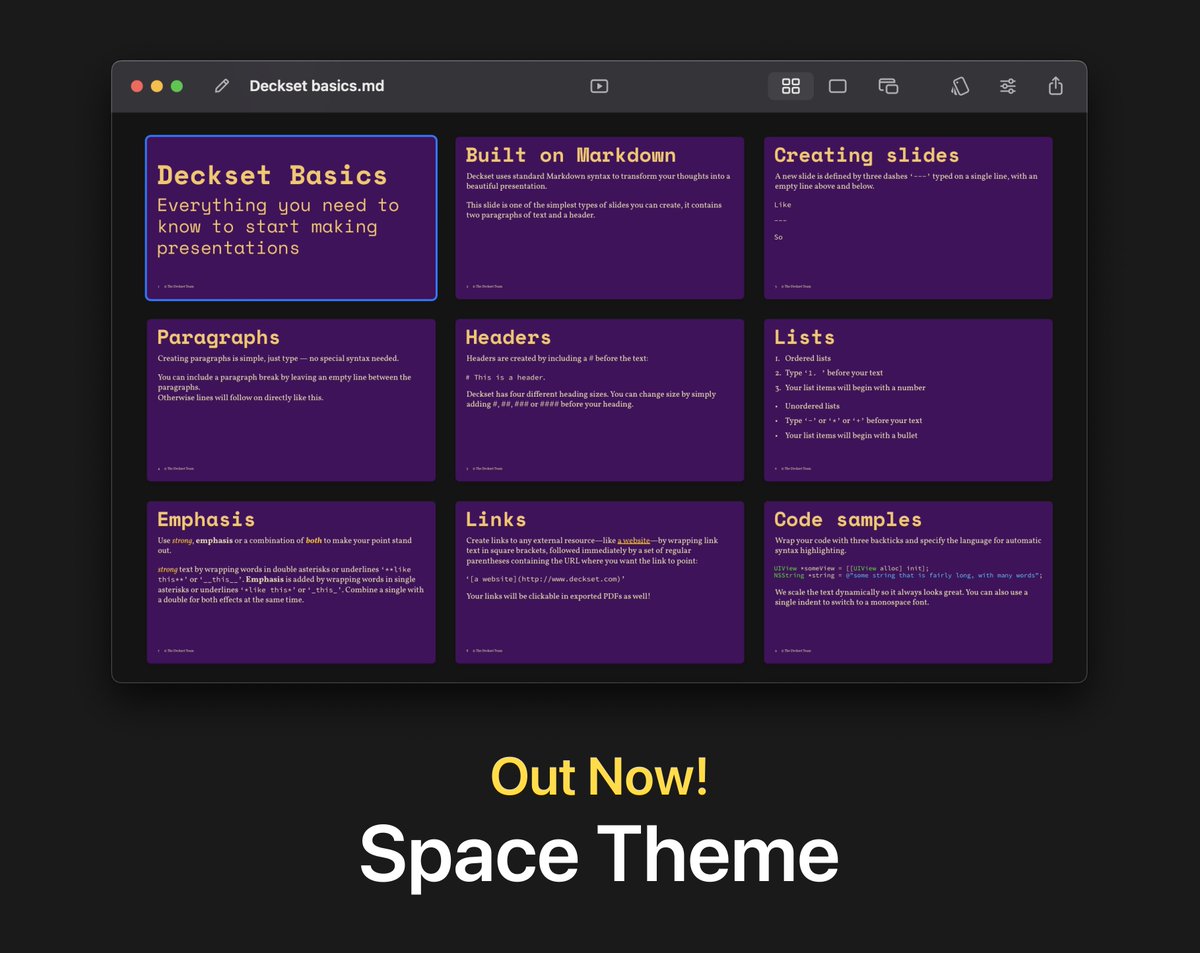Open the 'Built on Markdown' slide

[x=599, y=217]
